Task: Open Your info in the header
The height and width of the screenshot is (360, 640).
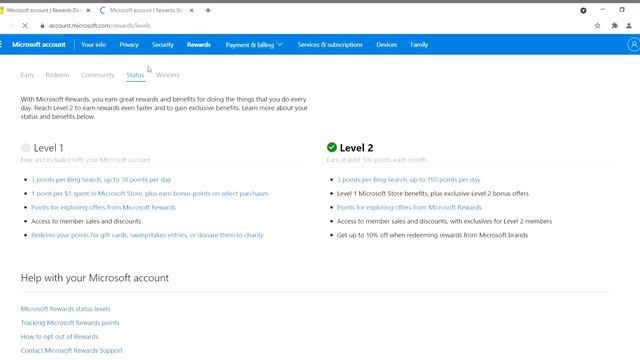Action: (93, 44)
